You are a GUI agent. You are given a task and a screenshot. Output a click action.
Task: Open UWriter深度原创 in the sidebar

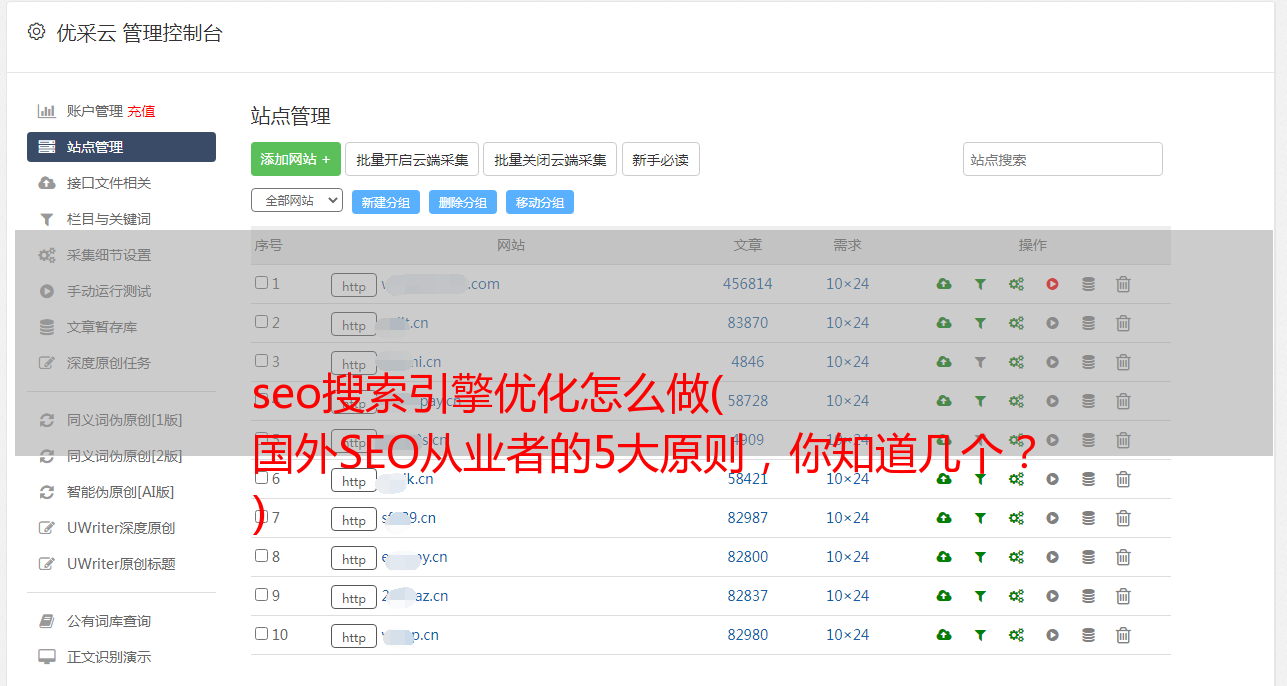pyautogui.click(x=121, y=528)
